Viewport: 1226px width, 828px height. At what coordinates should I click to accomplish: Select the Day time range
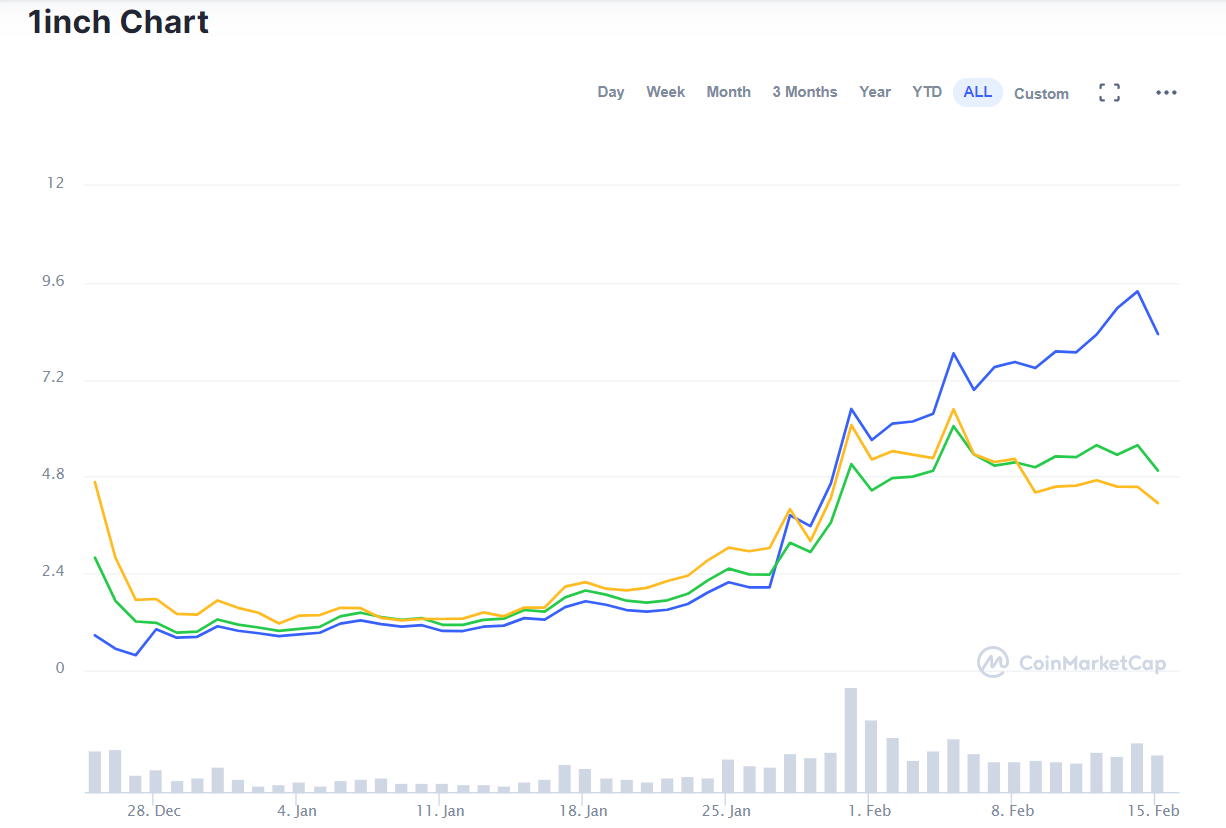(x=611, y=92)
